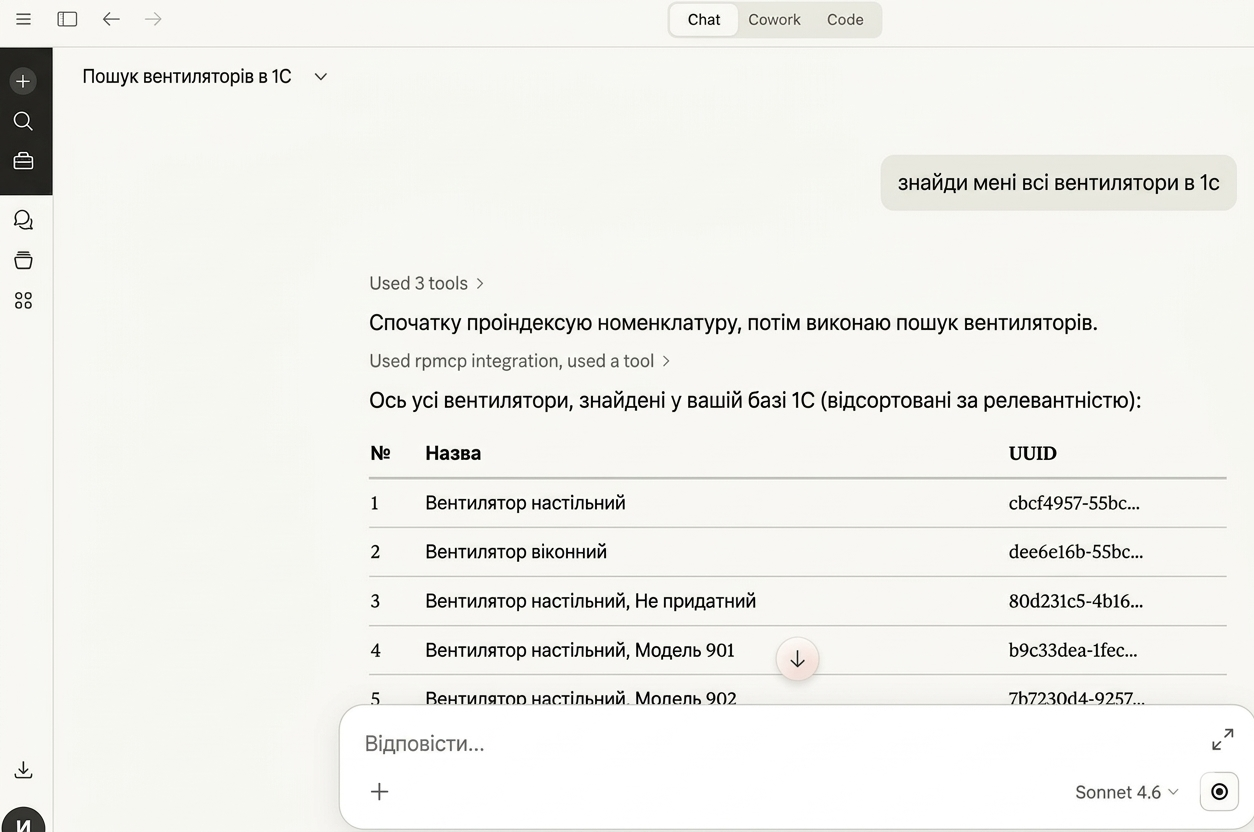Open search in the sidebar
The image size is (1254, 832).
coord(23,121)
